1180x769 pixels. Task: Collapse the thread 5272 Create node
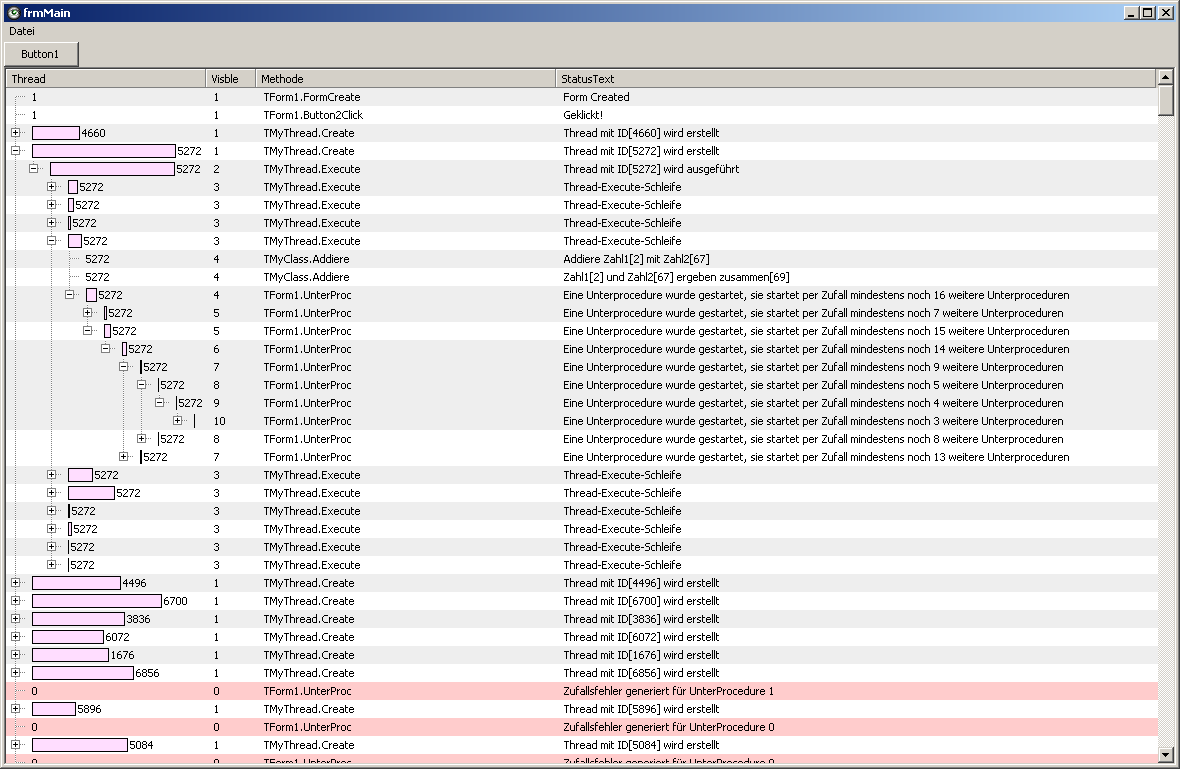[x=16, y=150]
